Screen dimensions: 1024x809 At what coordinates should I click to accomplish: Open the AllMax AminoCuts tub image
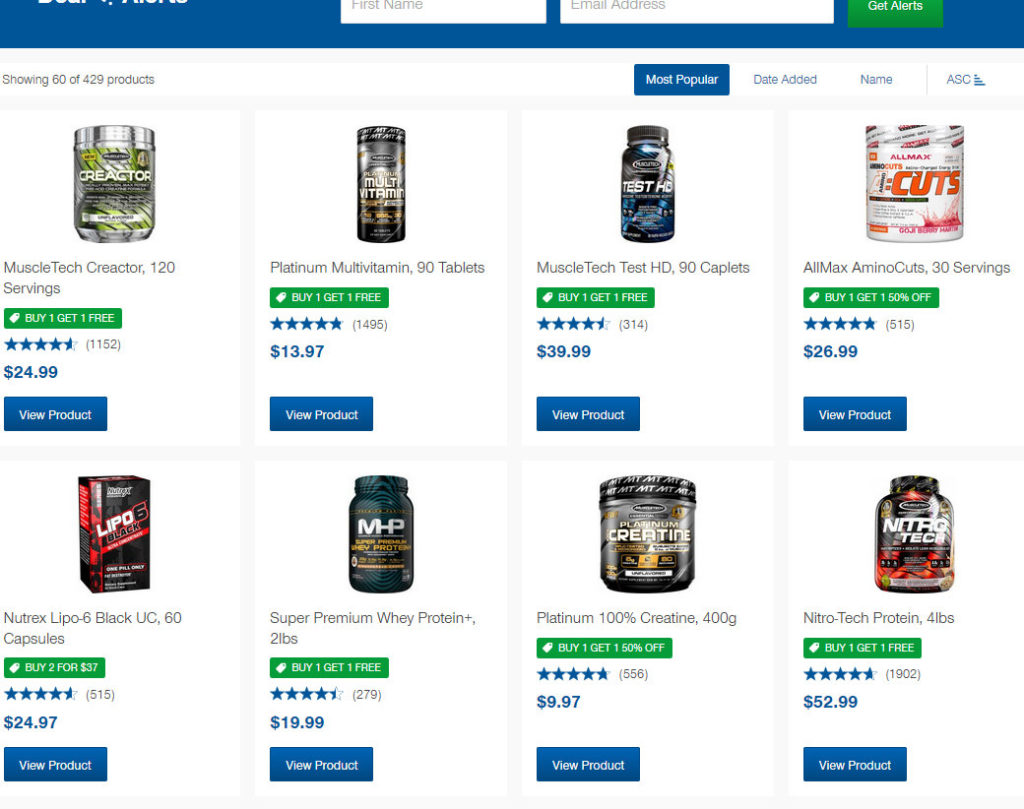(x=914, y=183)
